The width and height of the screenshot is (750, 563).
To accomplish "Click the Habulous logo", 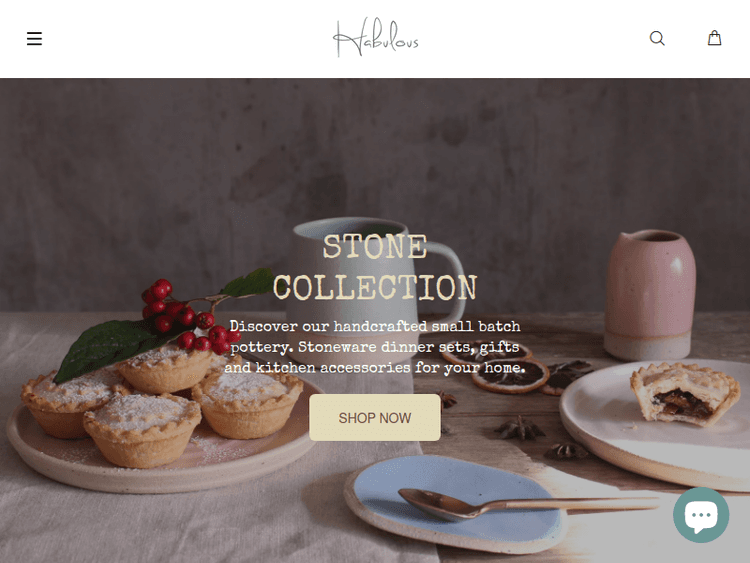I will click(x=375, y=37).
